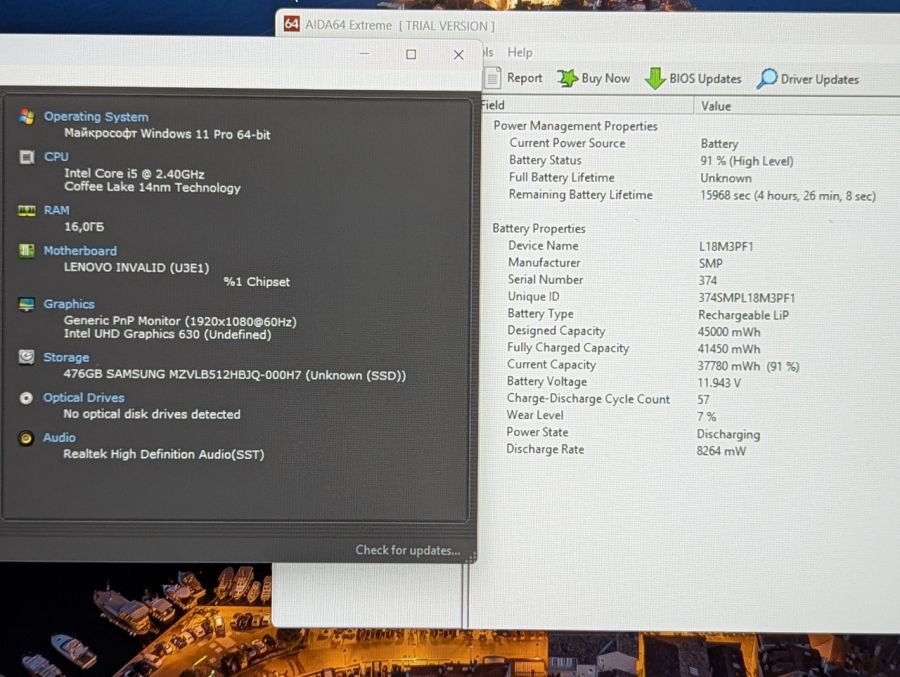900x677 pixels.
Task: Click the AIDA64 application logo icon
Action: [x=292, y=24]
